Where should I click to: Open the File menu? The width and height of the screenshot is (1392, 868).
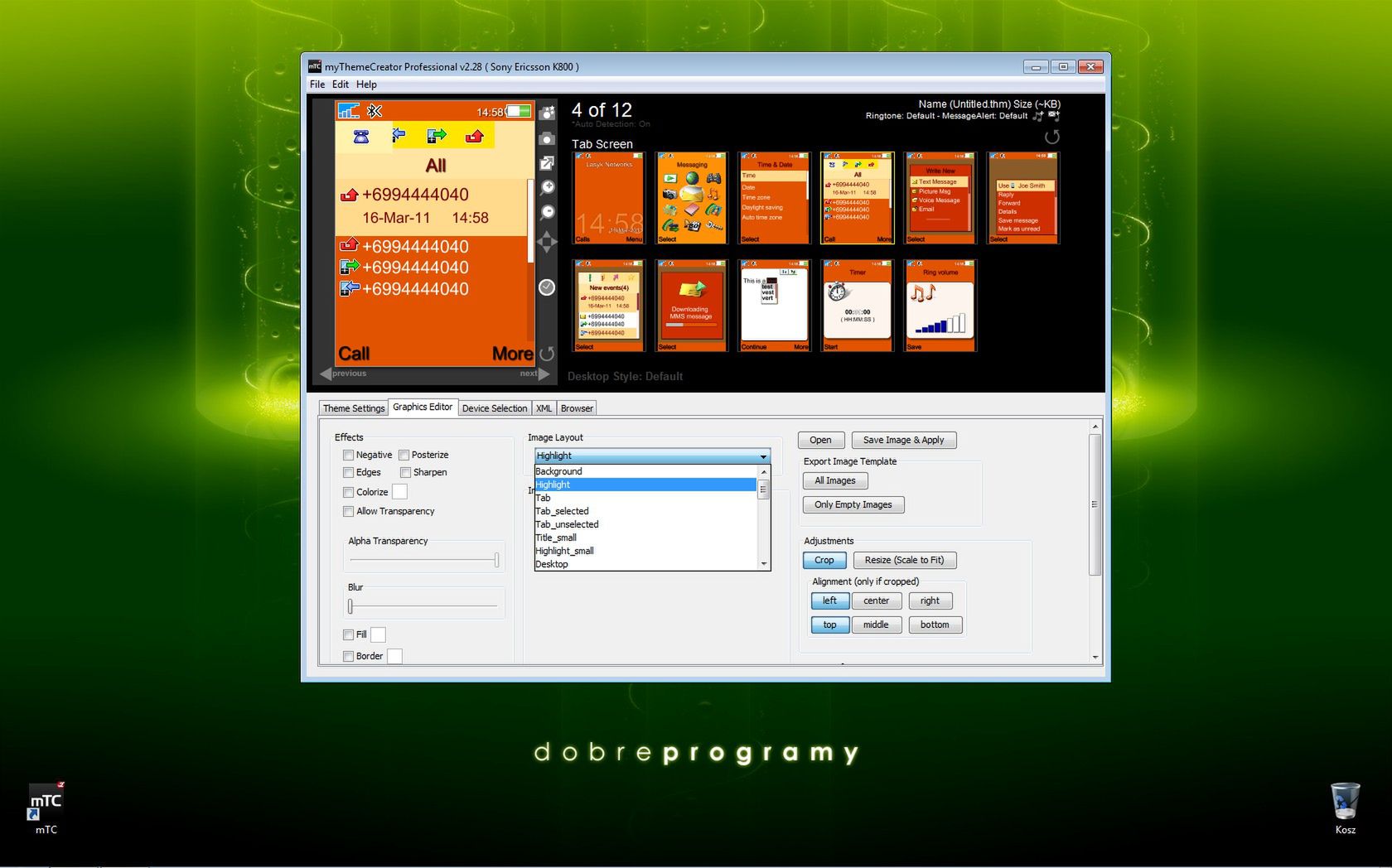pos(317,84)
